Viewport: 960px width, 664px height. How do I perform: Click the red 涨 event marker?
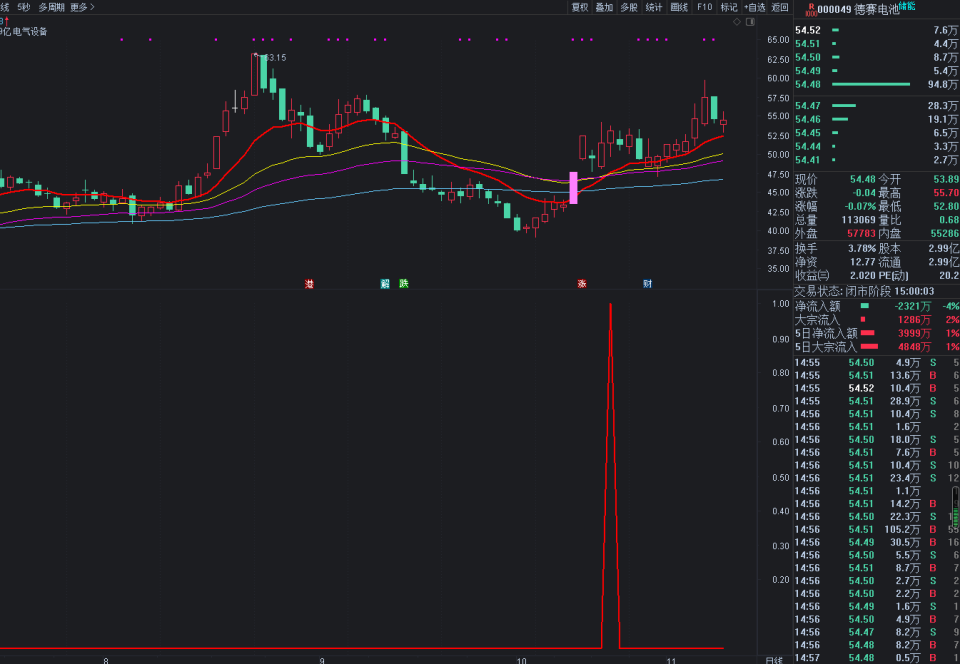pos(582,284)
